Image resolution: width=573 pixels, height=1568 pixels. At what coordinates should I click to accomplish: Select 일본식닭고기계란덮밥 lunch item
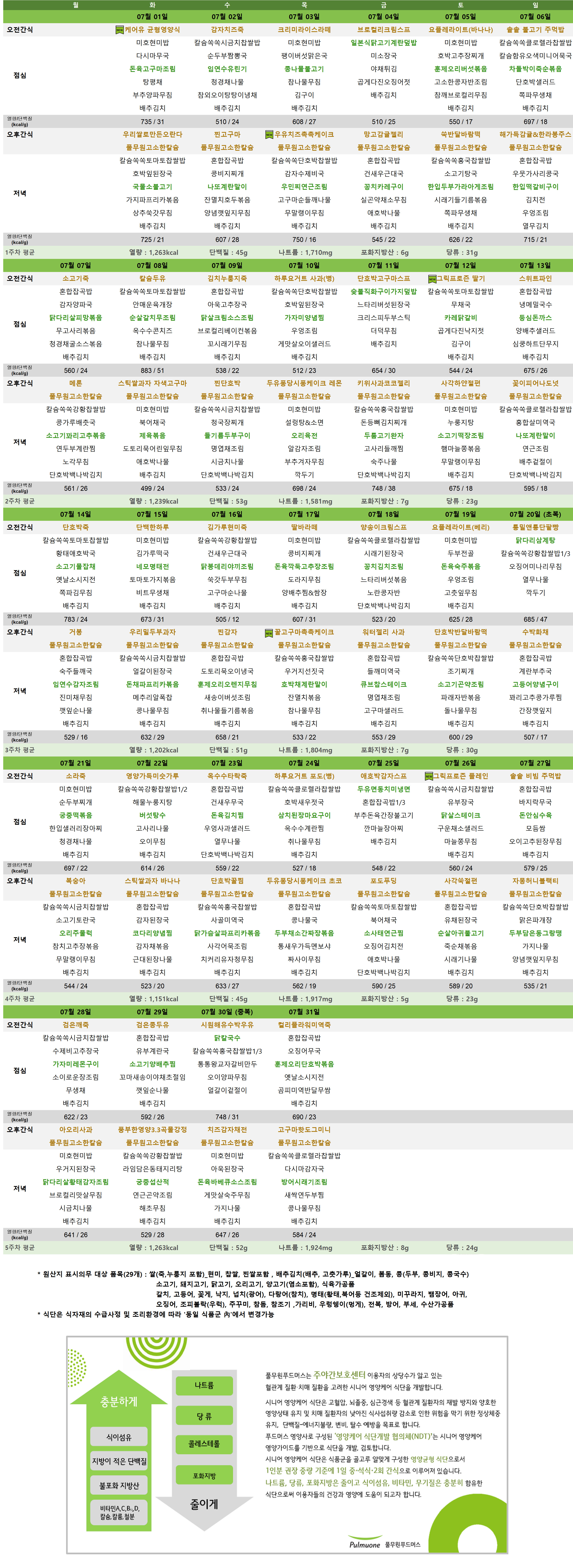click(384, 43)
